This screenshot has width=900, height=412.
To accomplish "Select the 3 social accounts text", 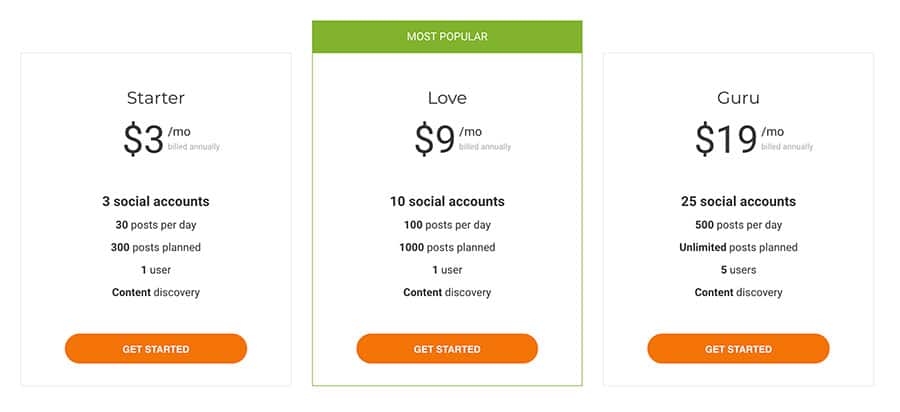I will click(x=156, y=201).
